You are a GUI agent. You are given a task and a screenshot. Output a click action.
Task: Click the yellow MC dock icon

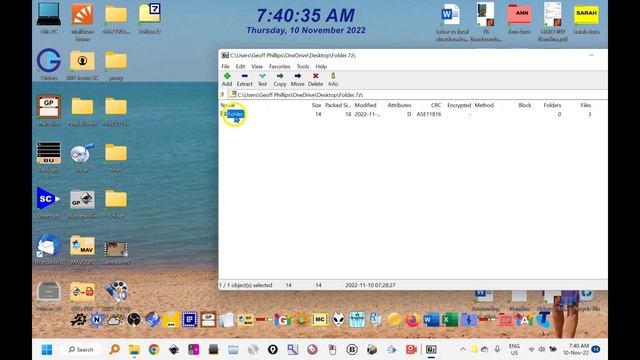pos(320,320)
